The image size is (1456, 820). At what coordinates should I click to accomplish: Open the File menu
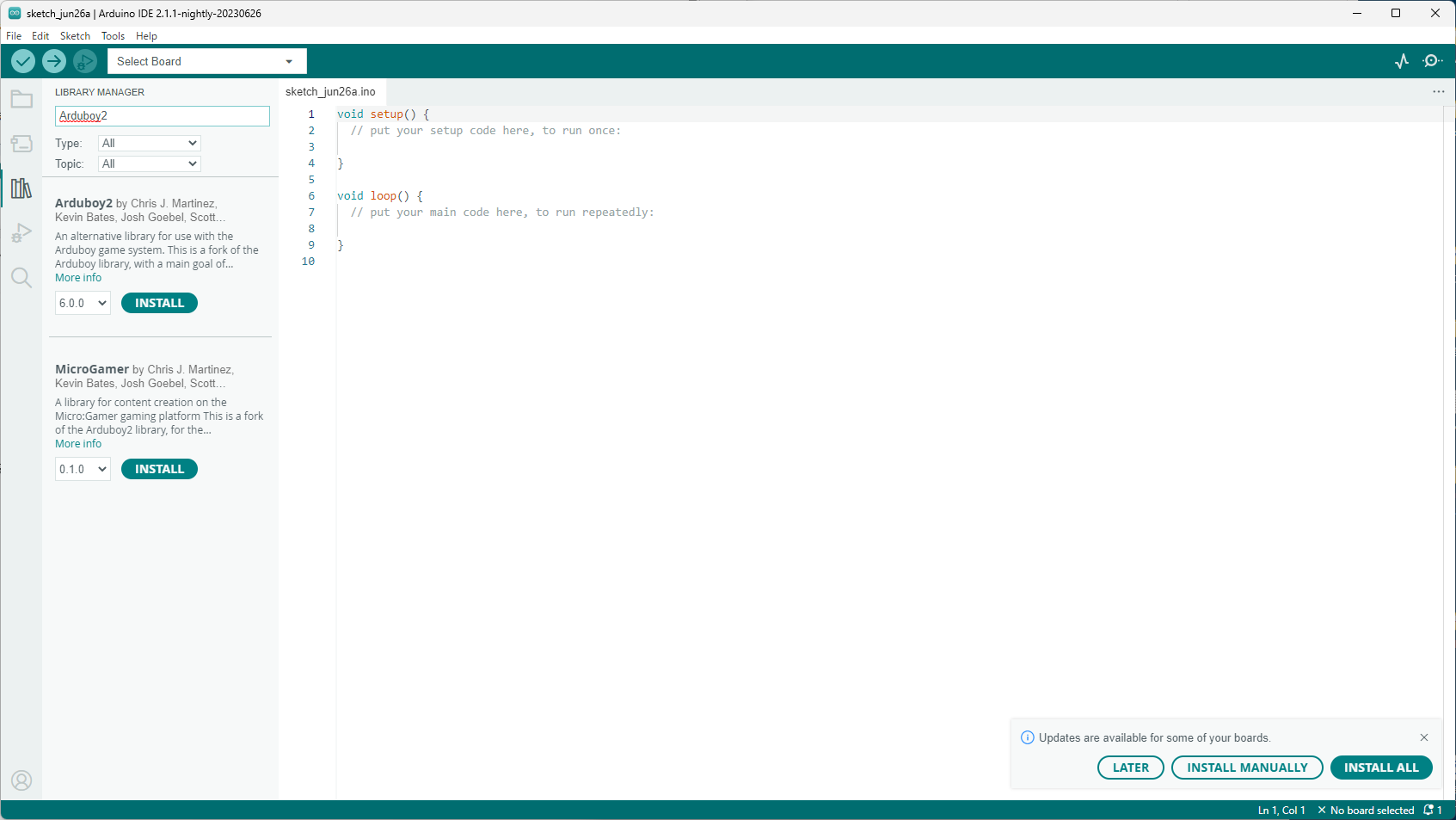[x=14, y=36]
